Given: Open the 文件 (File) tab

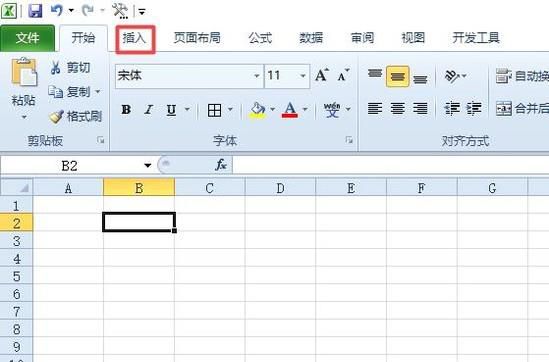Looking at the screenshot, I should [x=27, y=38].
